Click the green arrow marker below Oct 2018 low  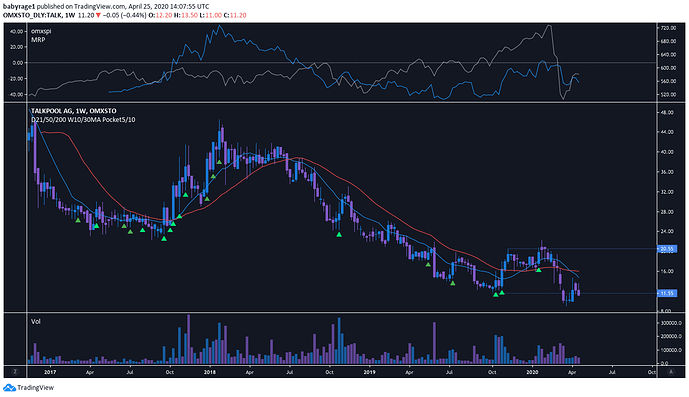[339, 235]
